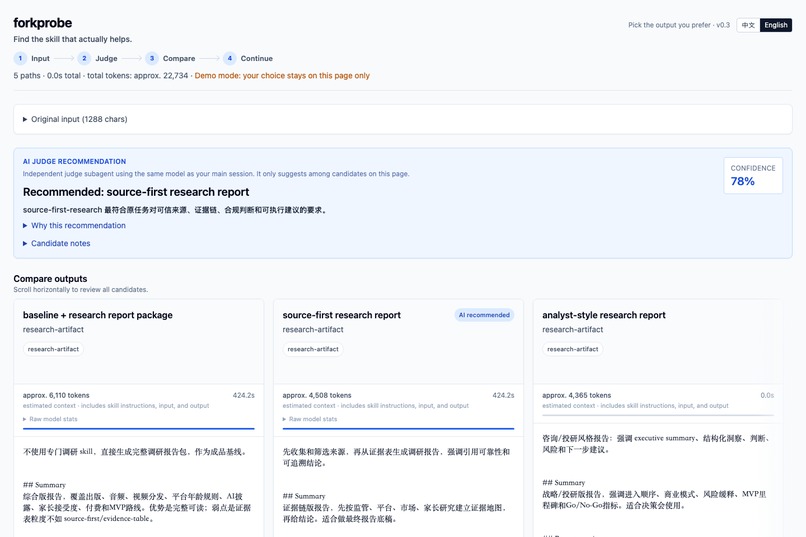Image resolution: width=806 pixels, height=537 pixels.
Task: Click the Compare outputs heading
Action: 50,279
